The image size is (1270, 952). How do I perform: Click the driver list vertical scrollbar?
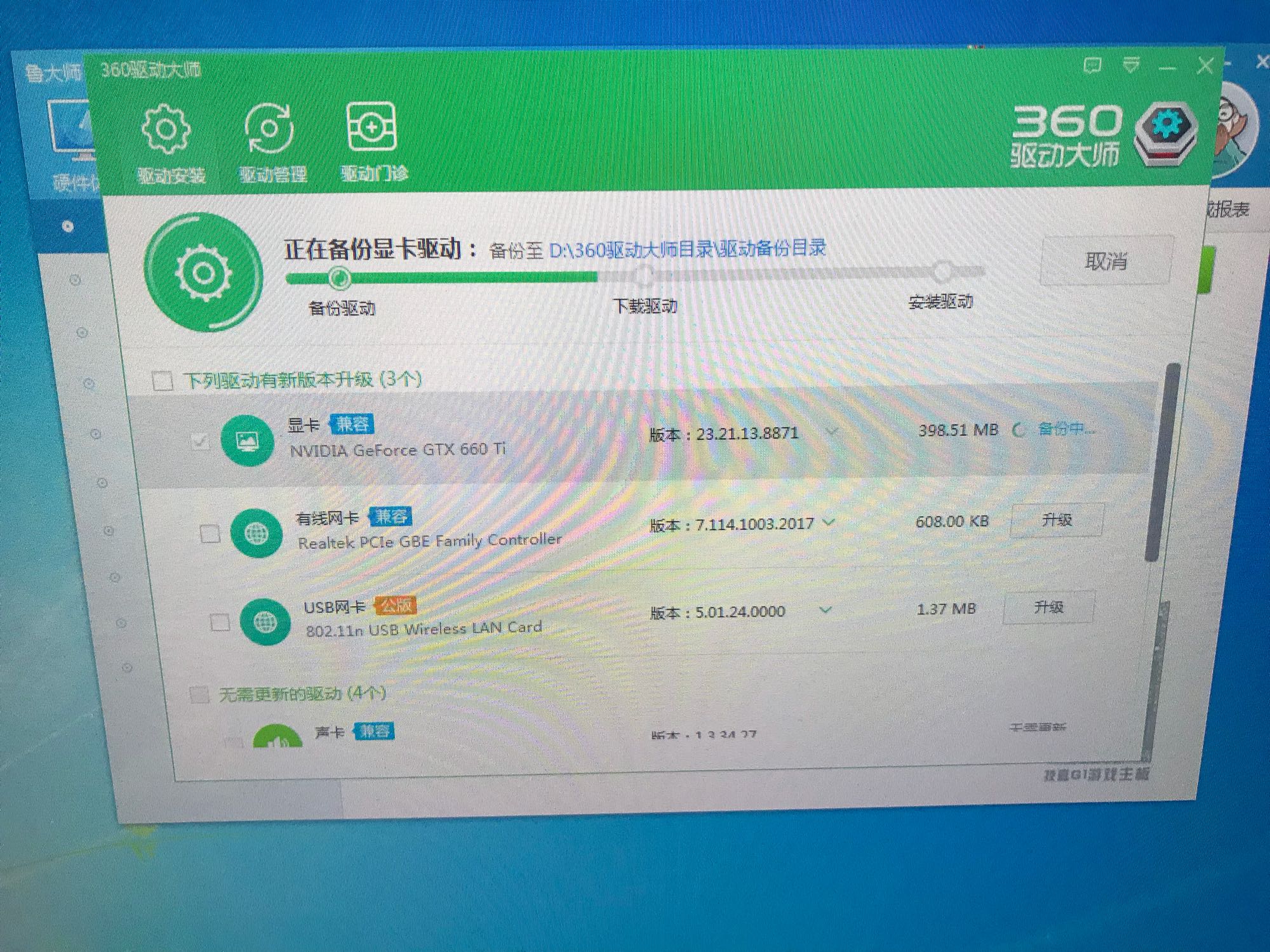1163,463
